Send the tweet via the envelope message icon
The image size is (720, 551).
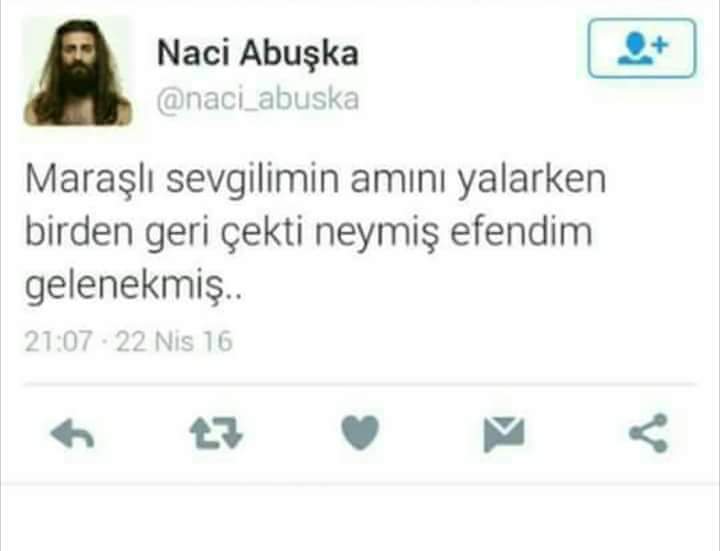pyautogui.click(x=504, y=434)
